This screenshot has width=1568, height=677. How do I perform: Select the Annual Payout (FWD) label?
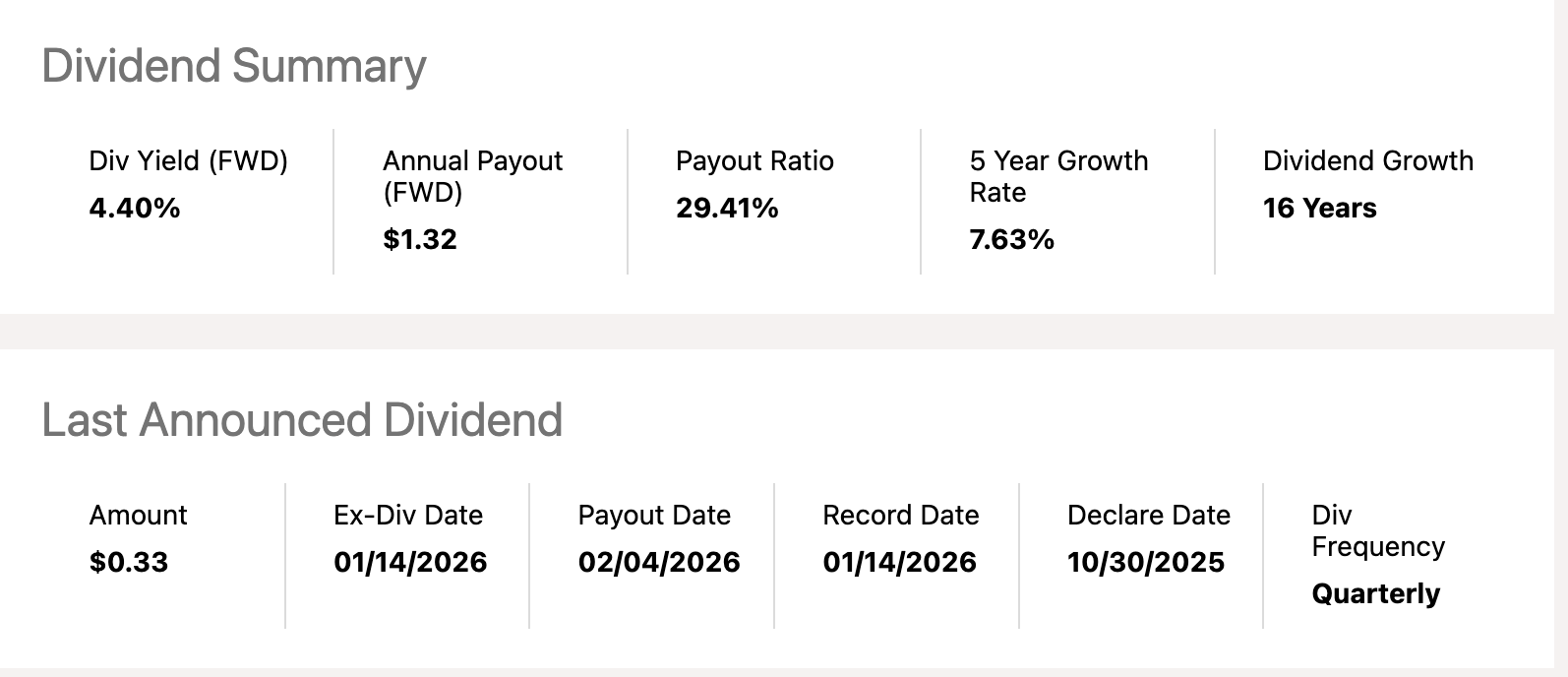(472, 176)
